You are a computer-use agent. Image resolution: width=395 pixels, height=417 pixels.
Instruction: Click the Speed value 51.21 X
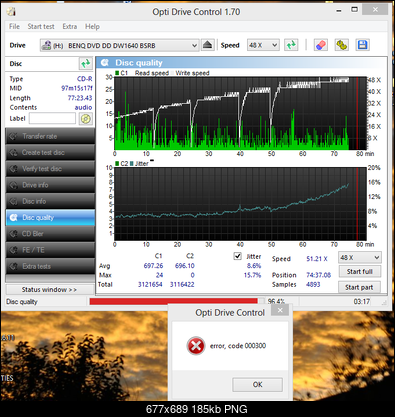tap(317, 259)
